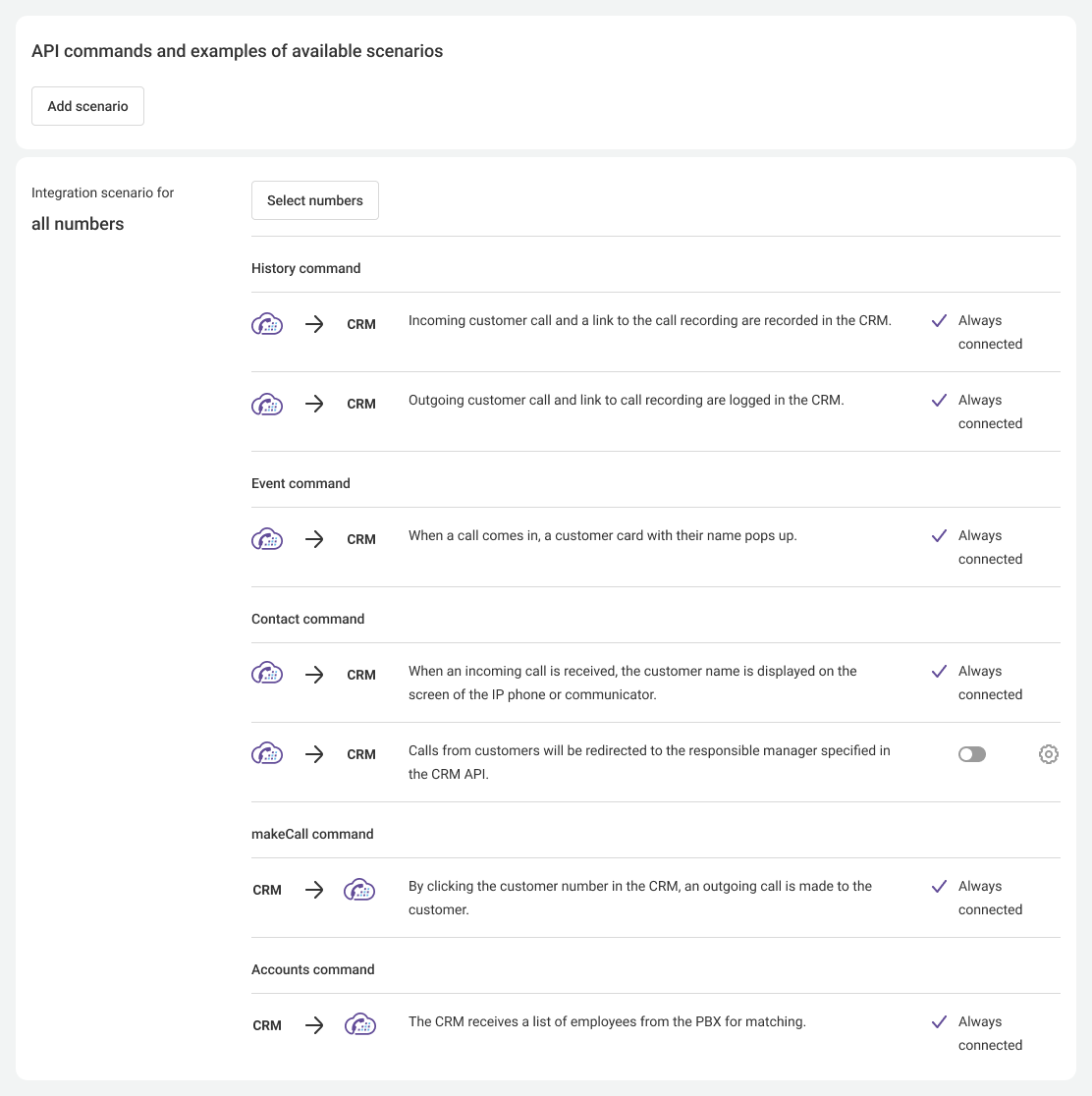
Task: Click checkmark beside incoming call recording scenario
Action: [x=939, y=321]
